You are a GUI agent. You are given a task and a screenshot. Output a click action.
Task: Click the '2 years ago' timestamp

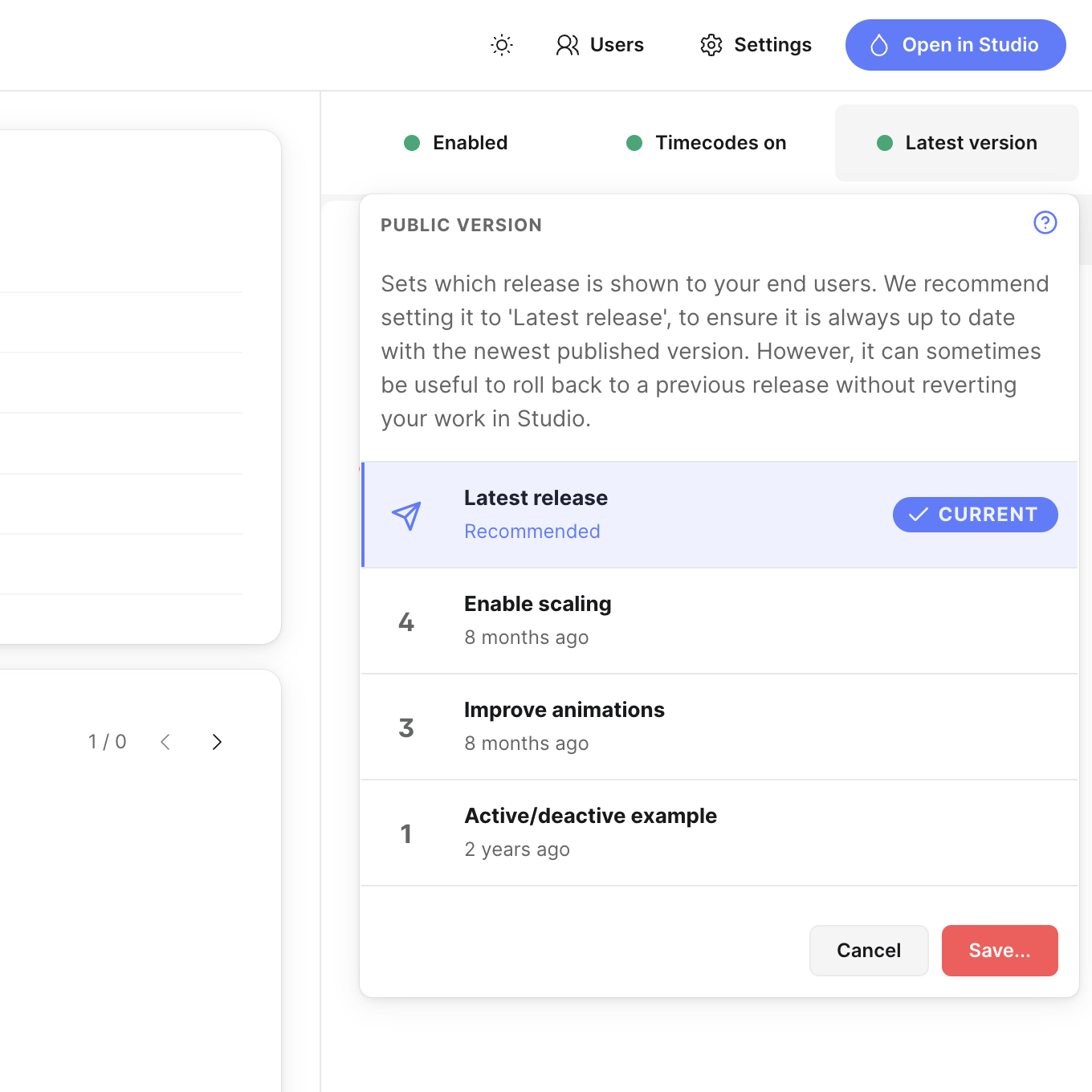pyautogui.click(x=517, y=850)
